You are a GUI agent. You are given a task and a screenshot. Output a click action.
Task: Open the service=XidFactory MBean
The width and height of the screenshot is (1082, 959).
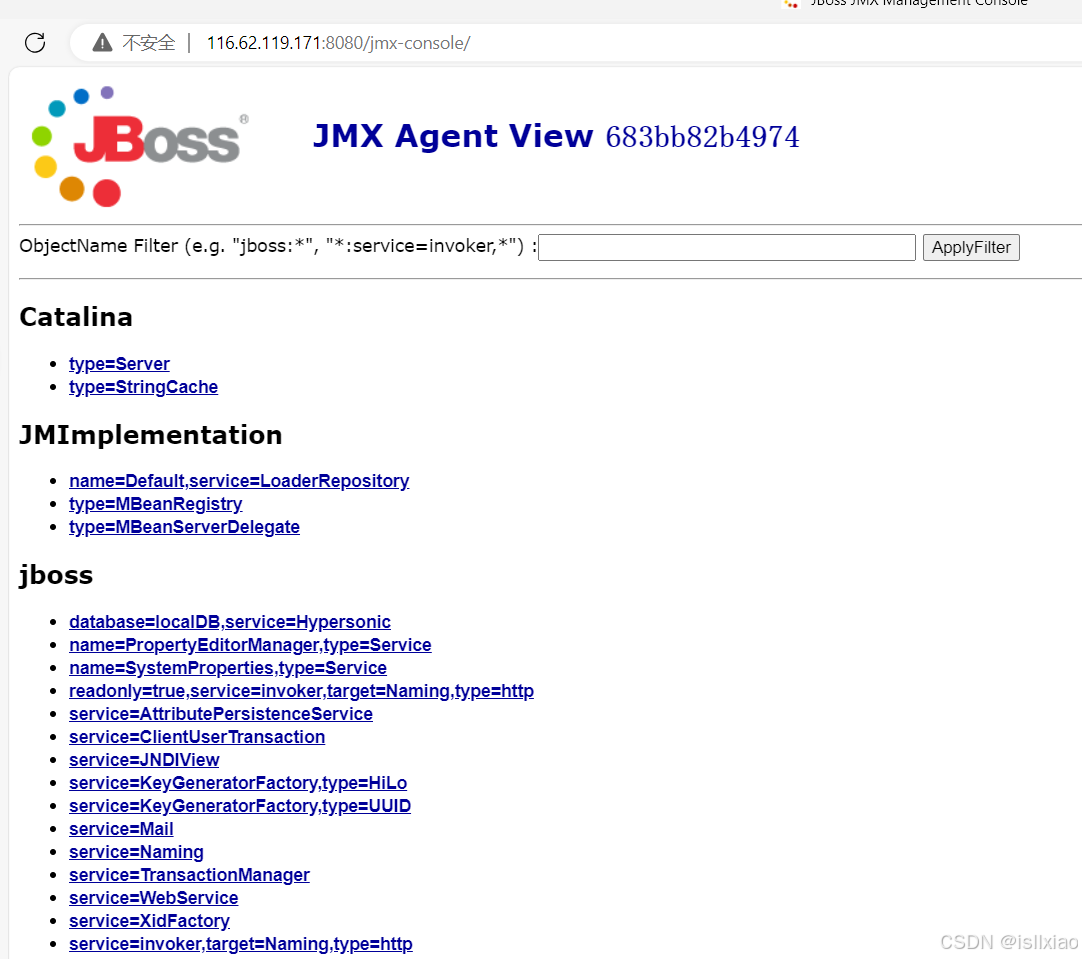pos(149,920)
